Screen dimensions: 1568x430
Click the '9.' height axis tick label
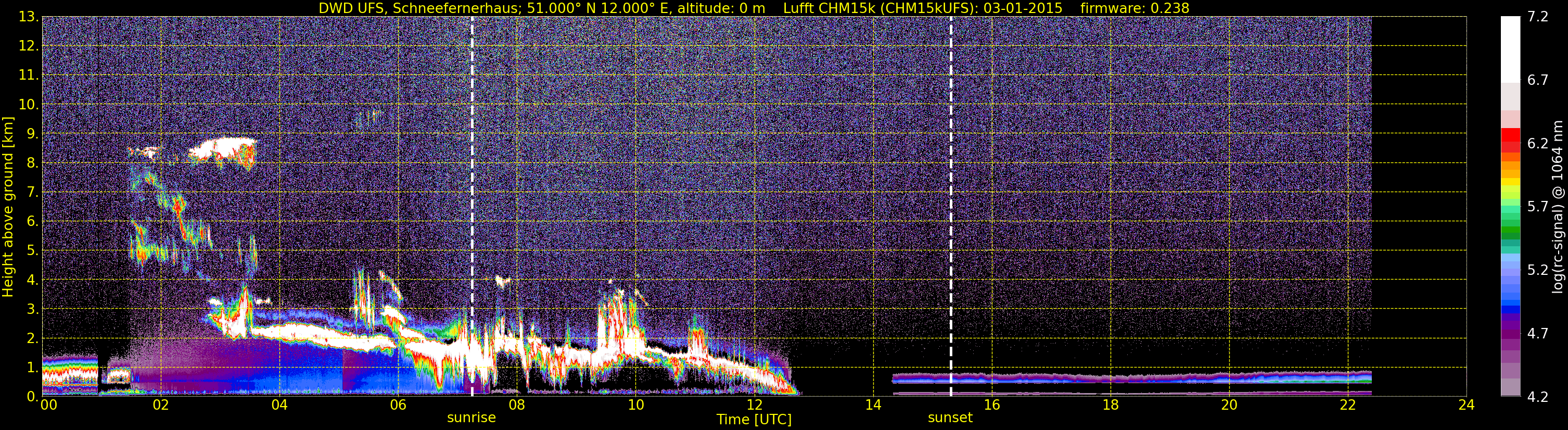32,134
